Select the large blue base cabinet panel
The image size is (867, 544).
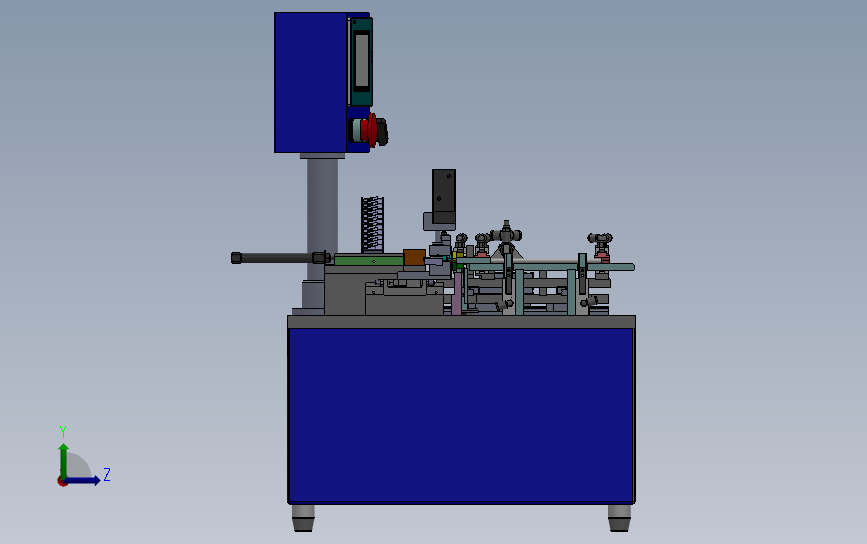461,415
